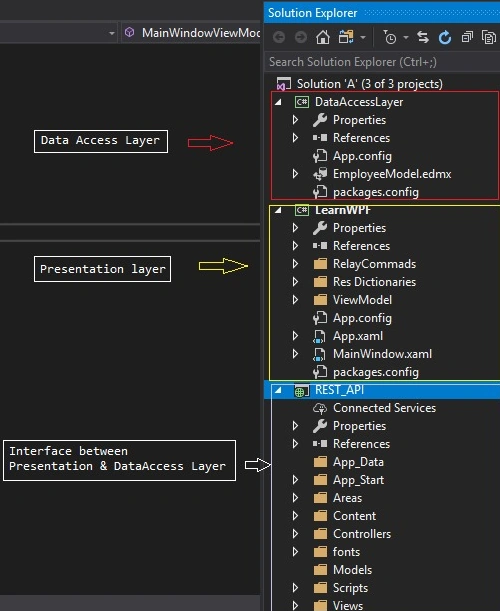Select App.config under DataAccessLayer project
Image resolution: width=500 pixels, height=611 pixels.
point(362,156)
